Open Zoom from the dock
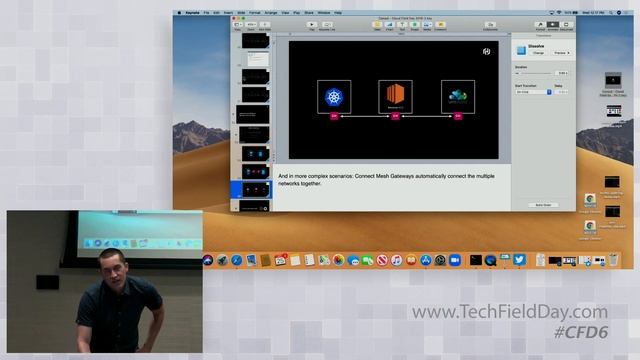 point(455,260)
